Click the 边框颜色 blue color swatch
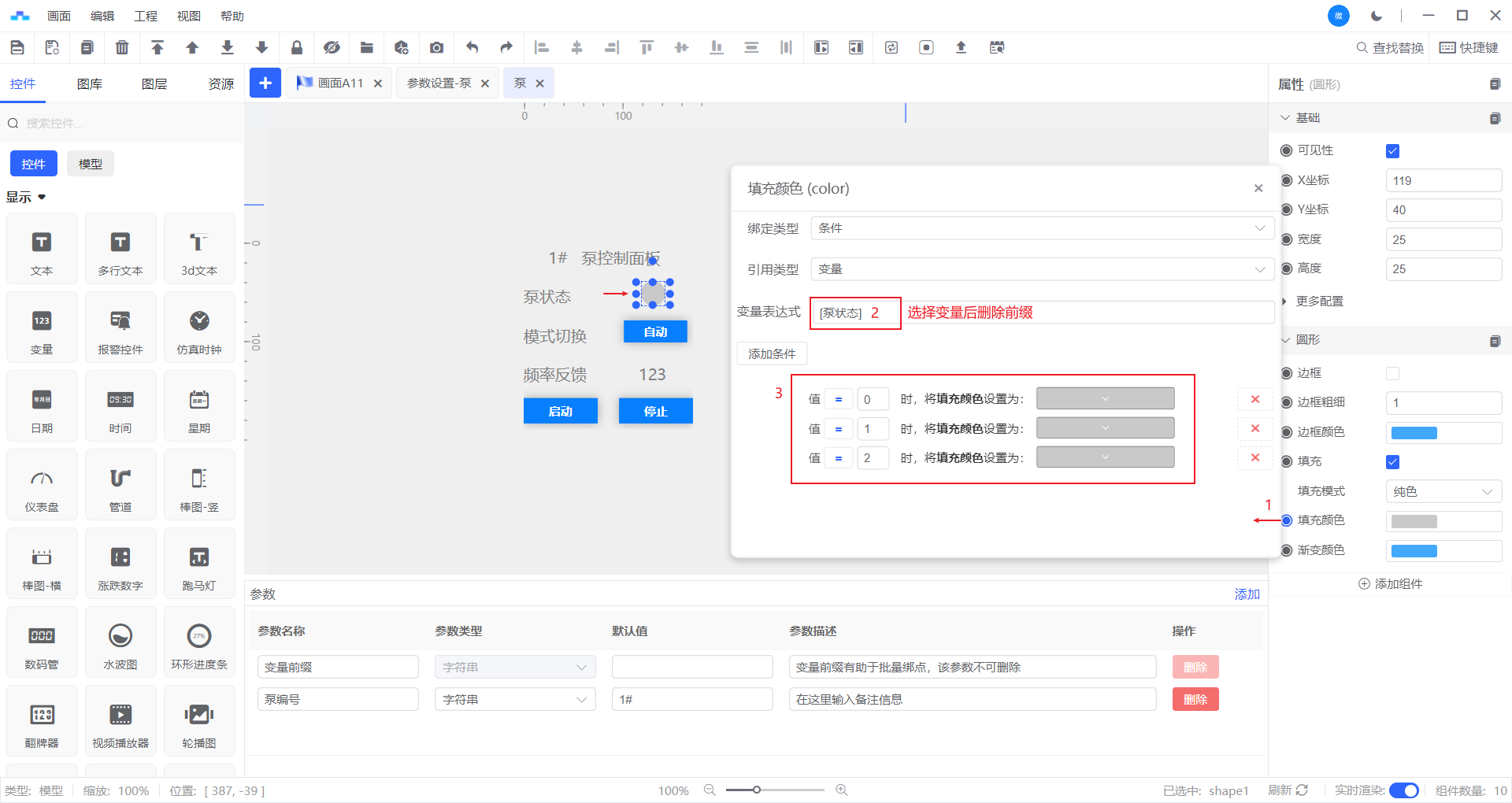 point(1414,432)
